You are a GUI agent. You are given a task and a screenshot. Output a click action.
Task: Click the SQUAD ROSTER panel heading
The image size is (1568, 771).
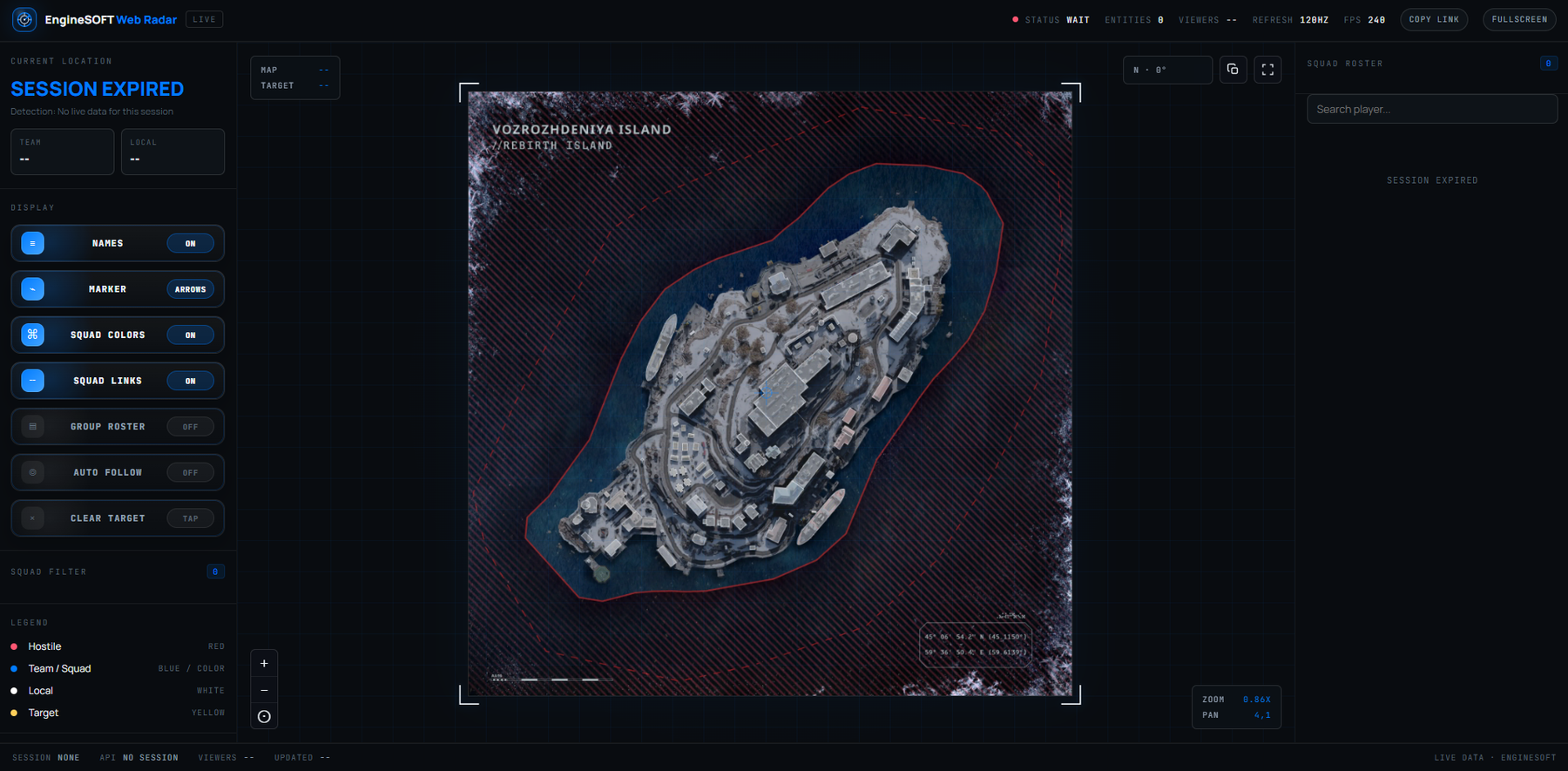click(1345, 64)
